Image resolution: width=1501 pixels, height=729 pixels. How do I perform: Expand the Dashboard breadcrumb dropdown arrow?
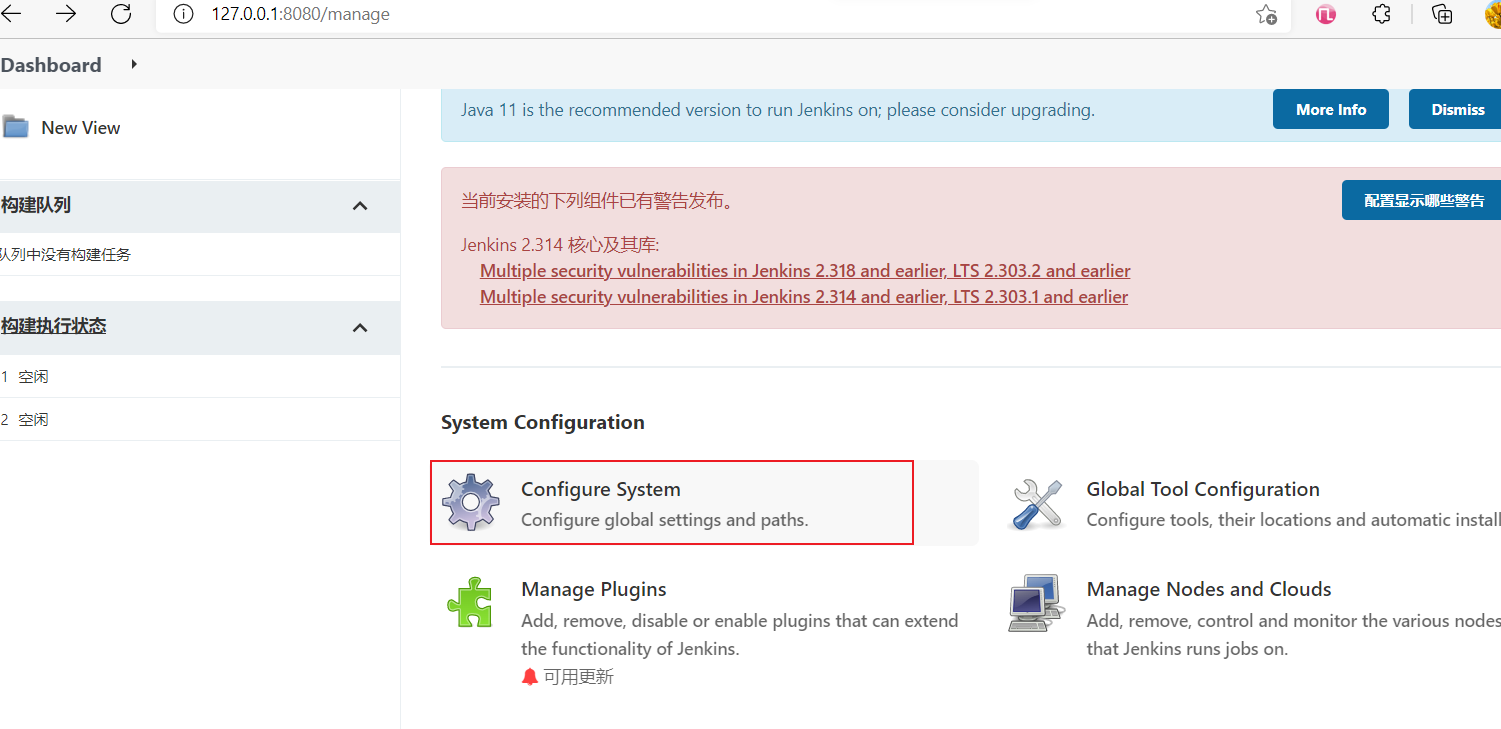tap(134, 65)
